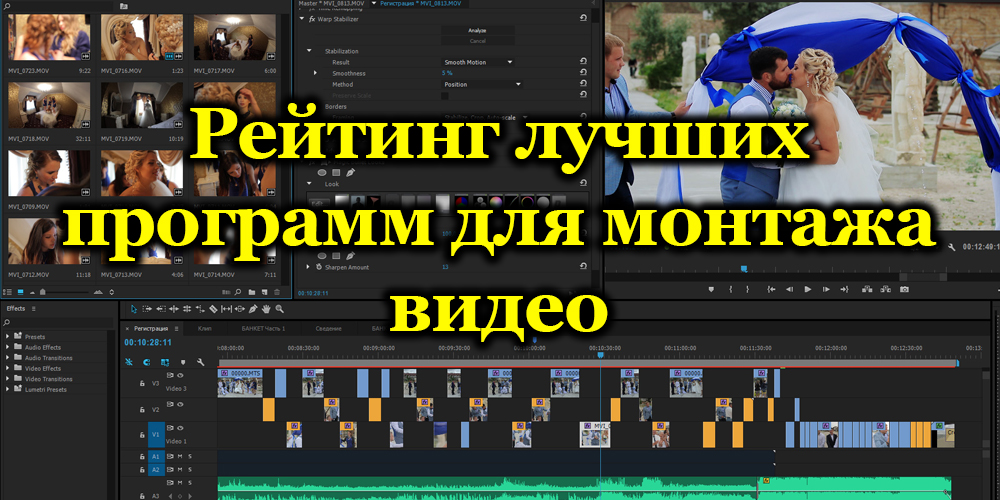Switch to the Сведение sequence tab

click(328, 328)
